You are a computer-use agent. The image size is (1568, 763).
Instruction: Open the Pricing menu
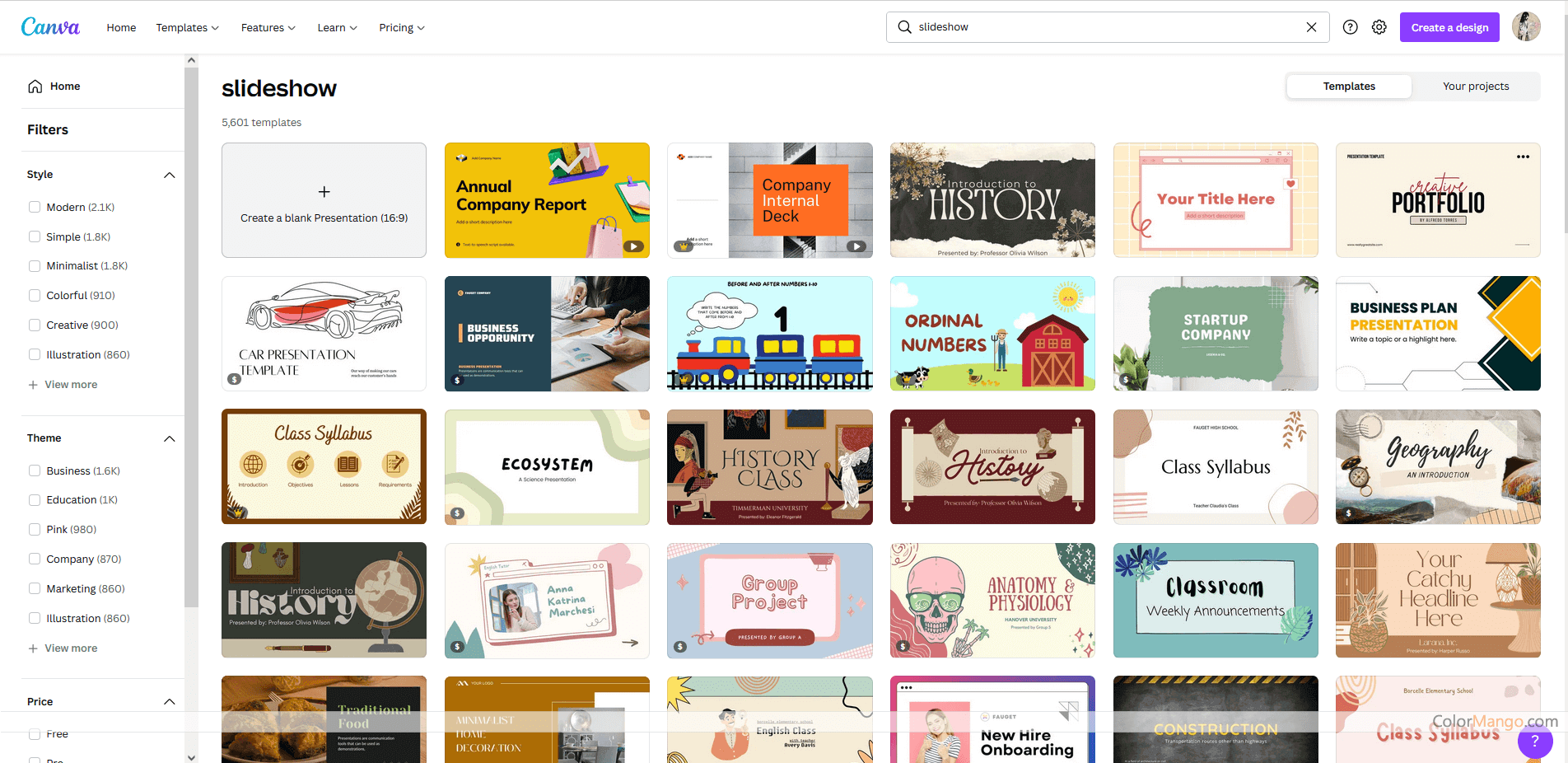(x=401, y=27)
